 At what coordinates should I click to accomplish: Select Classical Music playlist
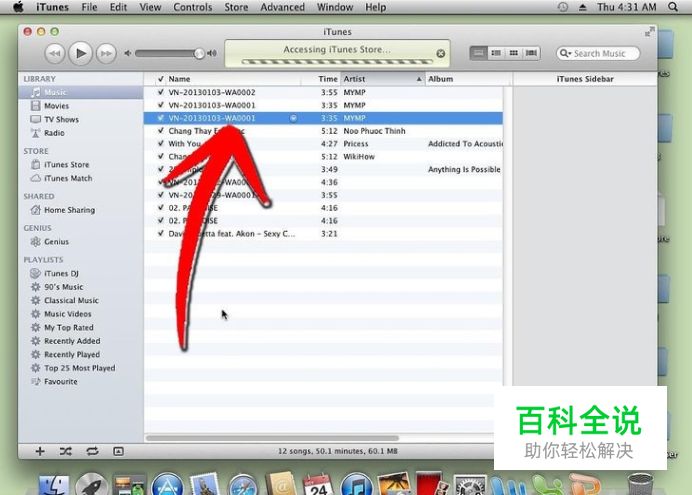point(81,300)
